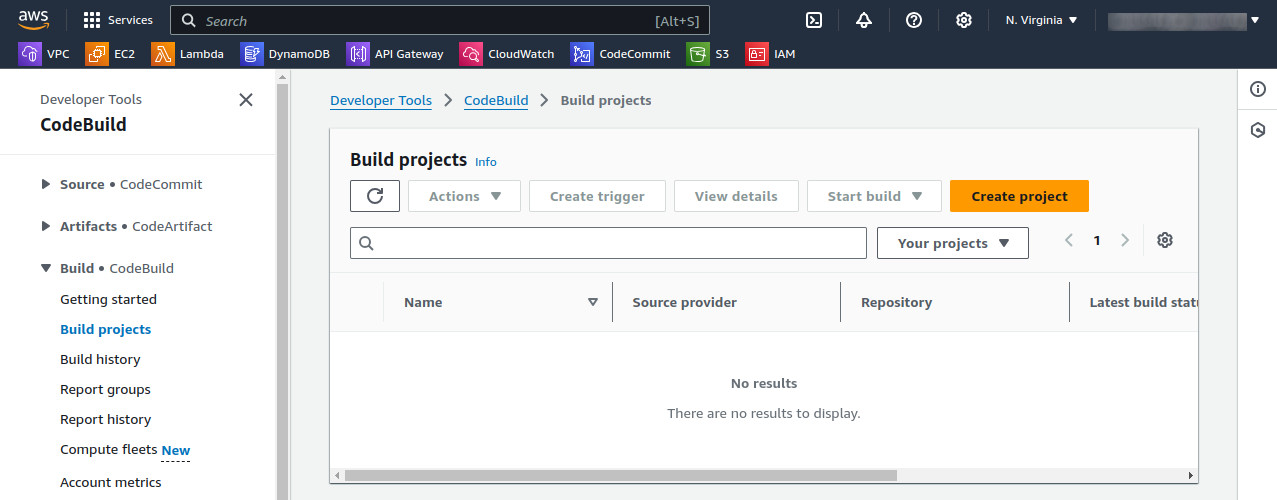This screenshot has width=1277, height=500.
Task: Click the View details button
Action: pyautogui.click(x=736, y=196)
